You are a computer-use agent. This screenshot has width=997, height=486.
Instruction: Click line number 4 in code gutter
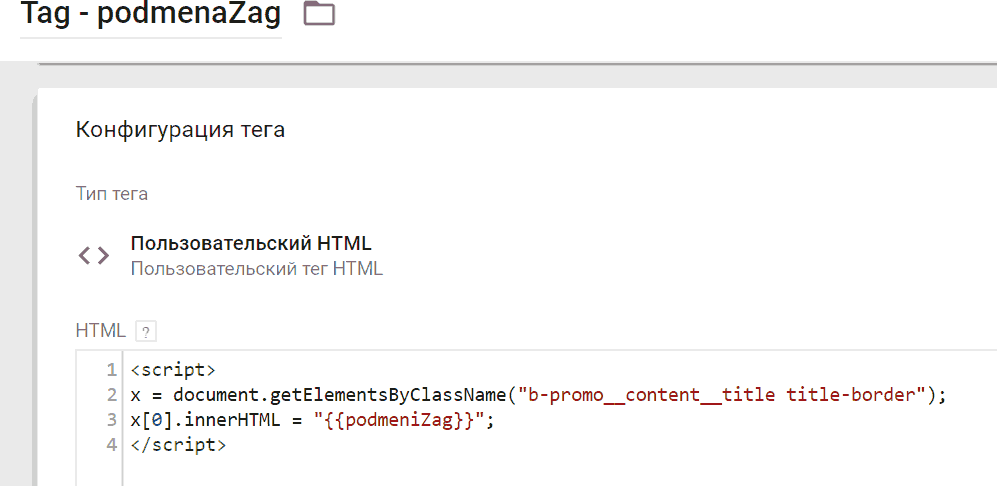point(112,445)
